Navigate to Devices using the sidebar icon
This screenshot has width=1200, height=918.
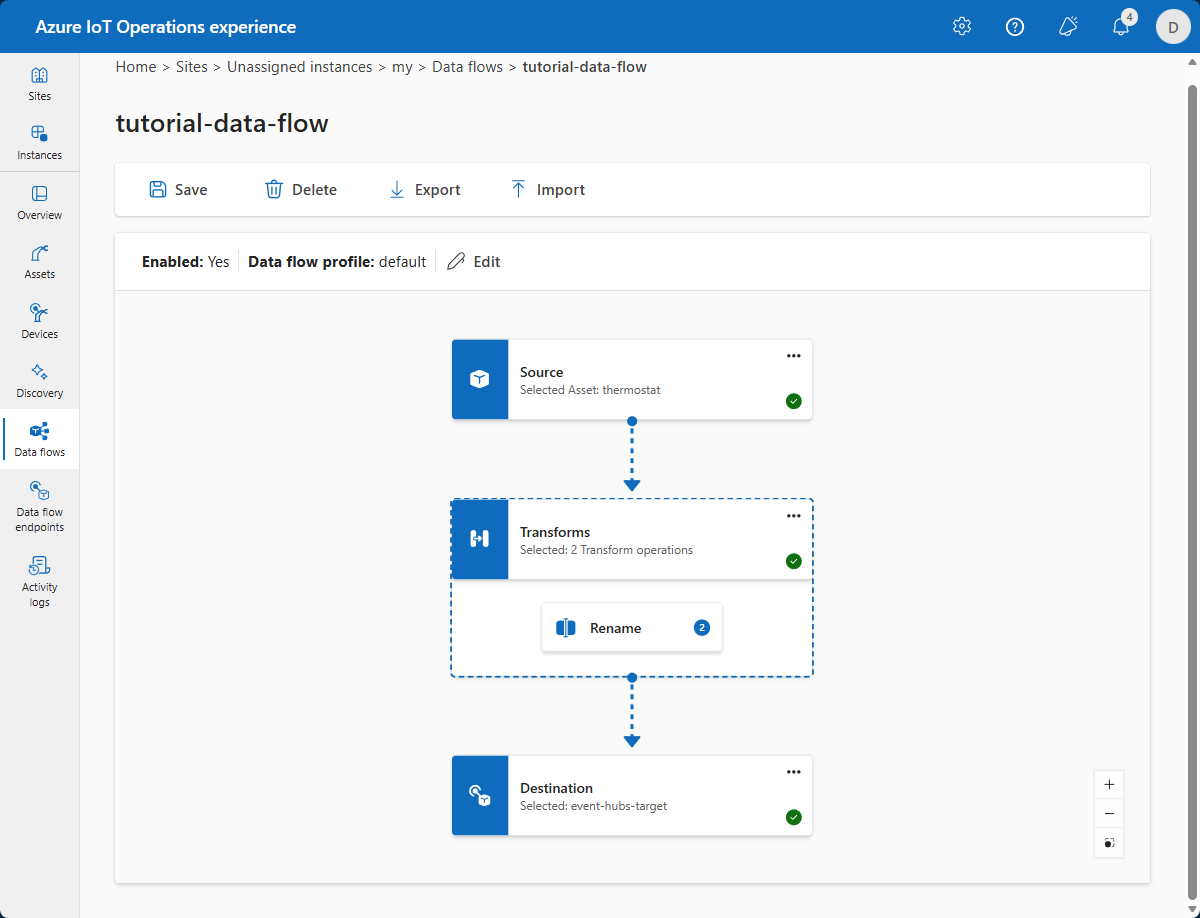click(x=39, y=320)
